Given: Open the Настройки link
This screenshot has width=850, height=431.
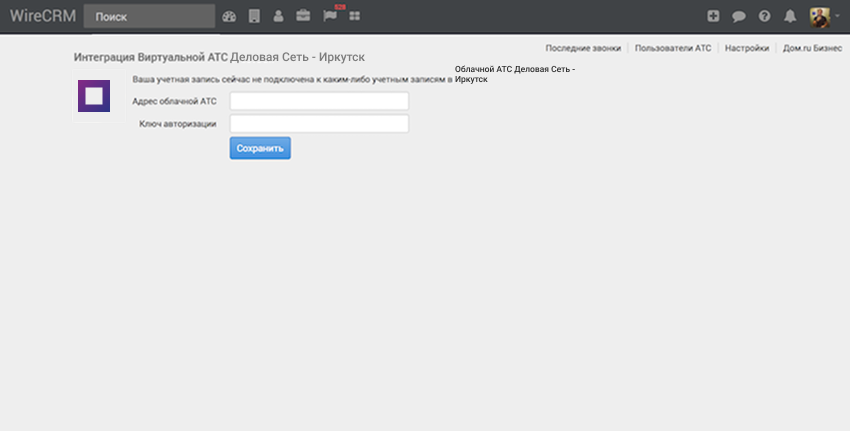Looking at the screenshot, I should coord(747,48).
